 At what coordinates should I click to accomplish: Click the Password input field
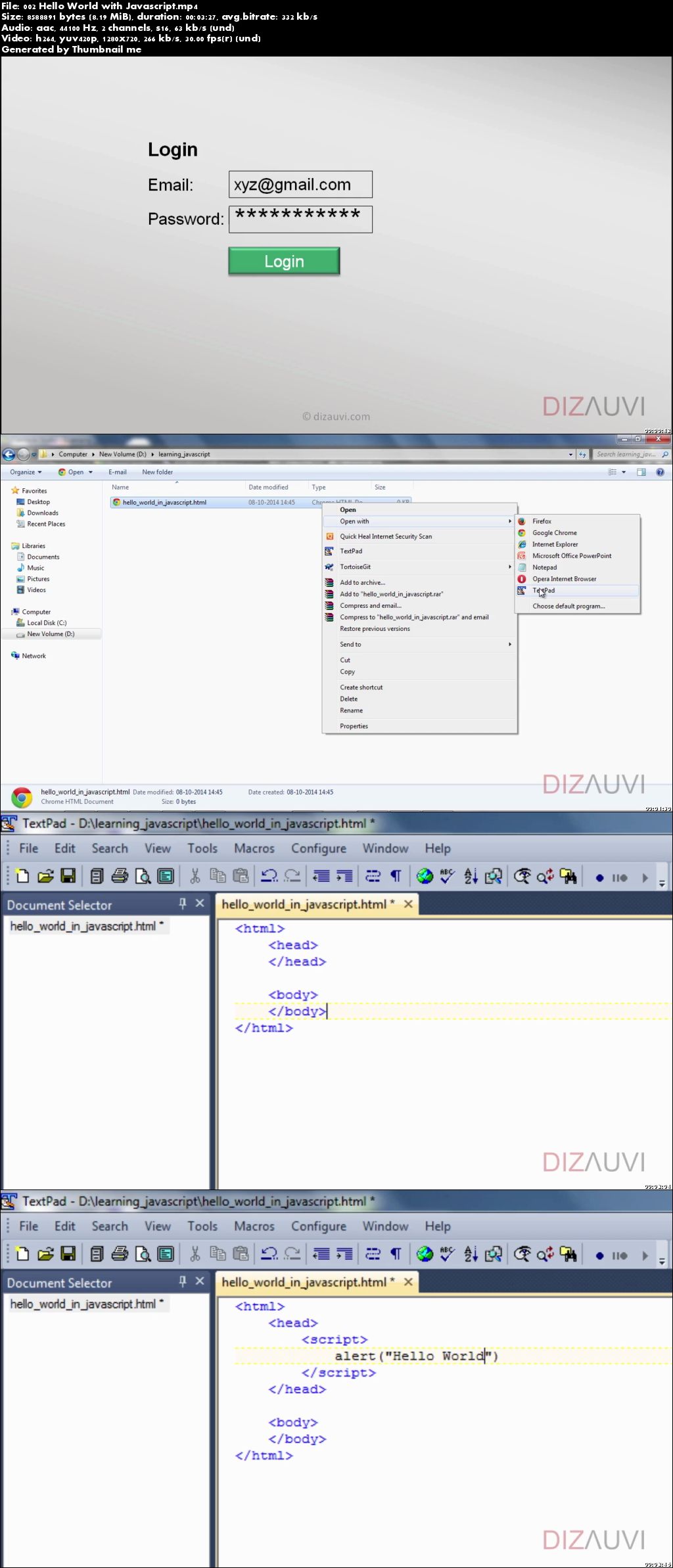pos(300,219)
